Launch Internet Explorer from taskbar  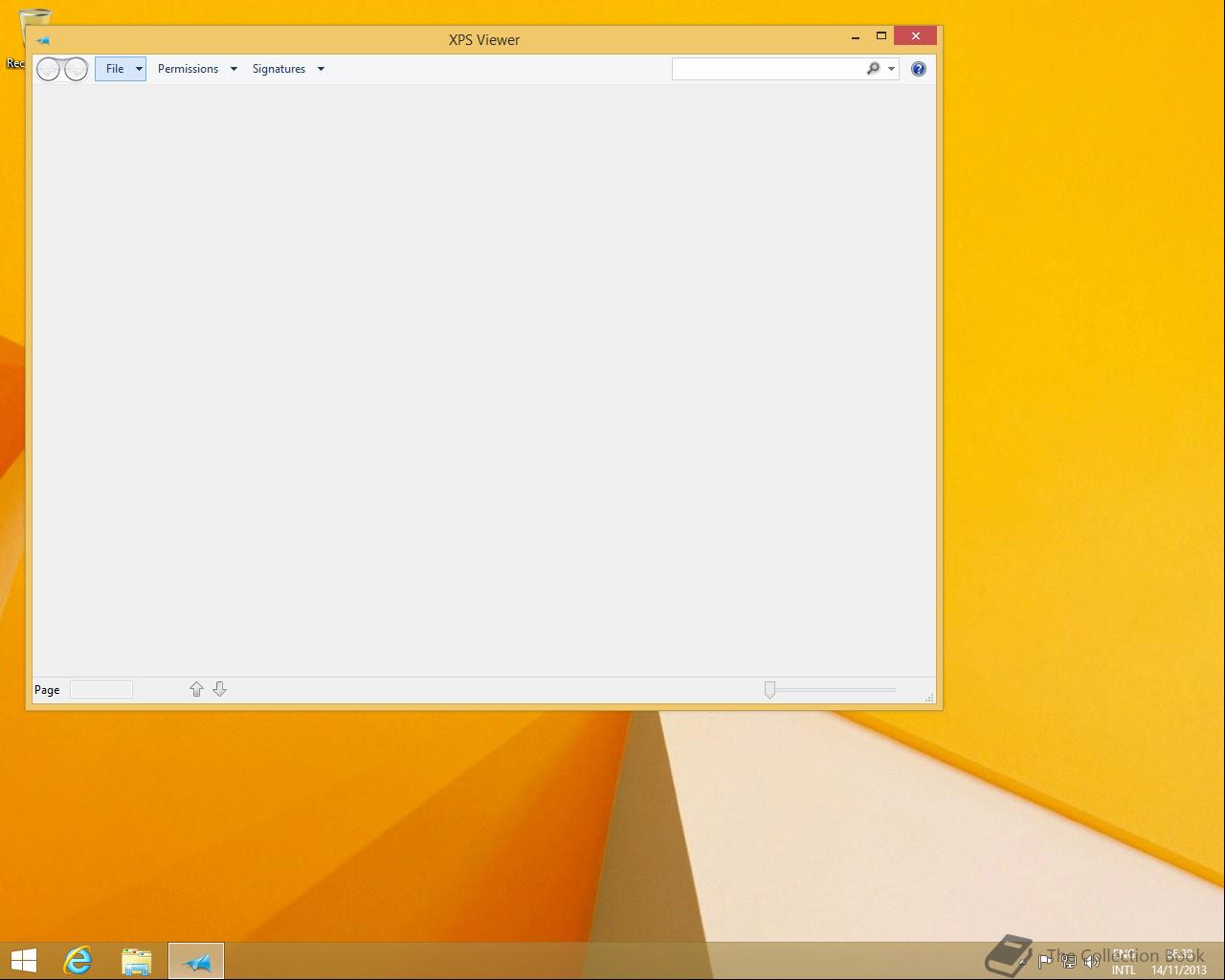coord(78,961)
